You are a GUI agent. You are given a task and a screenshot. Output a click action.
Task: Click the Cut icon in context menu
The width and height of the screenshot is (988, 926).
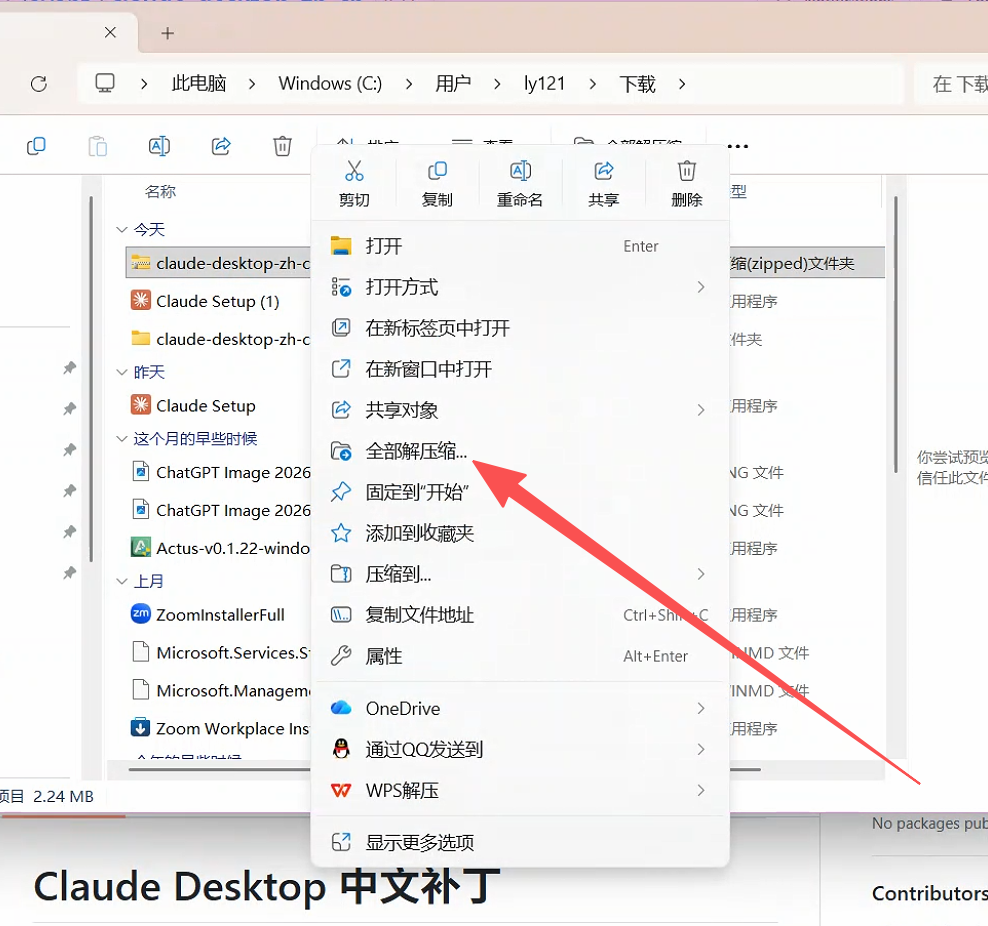pyautogui.click(x=354, y=171)
